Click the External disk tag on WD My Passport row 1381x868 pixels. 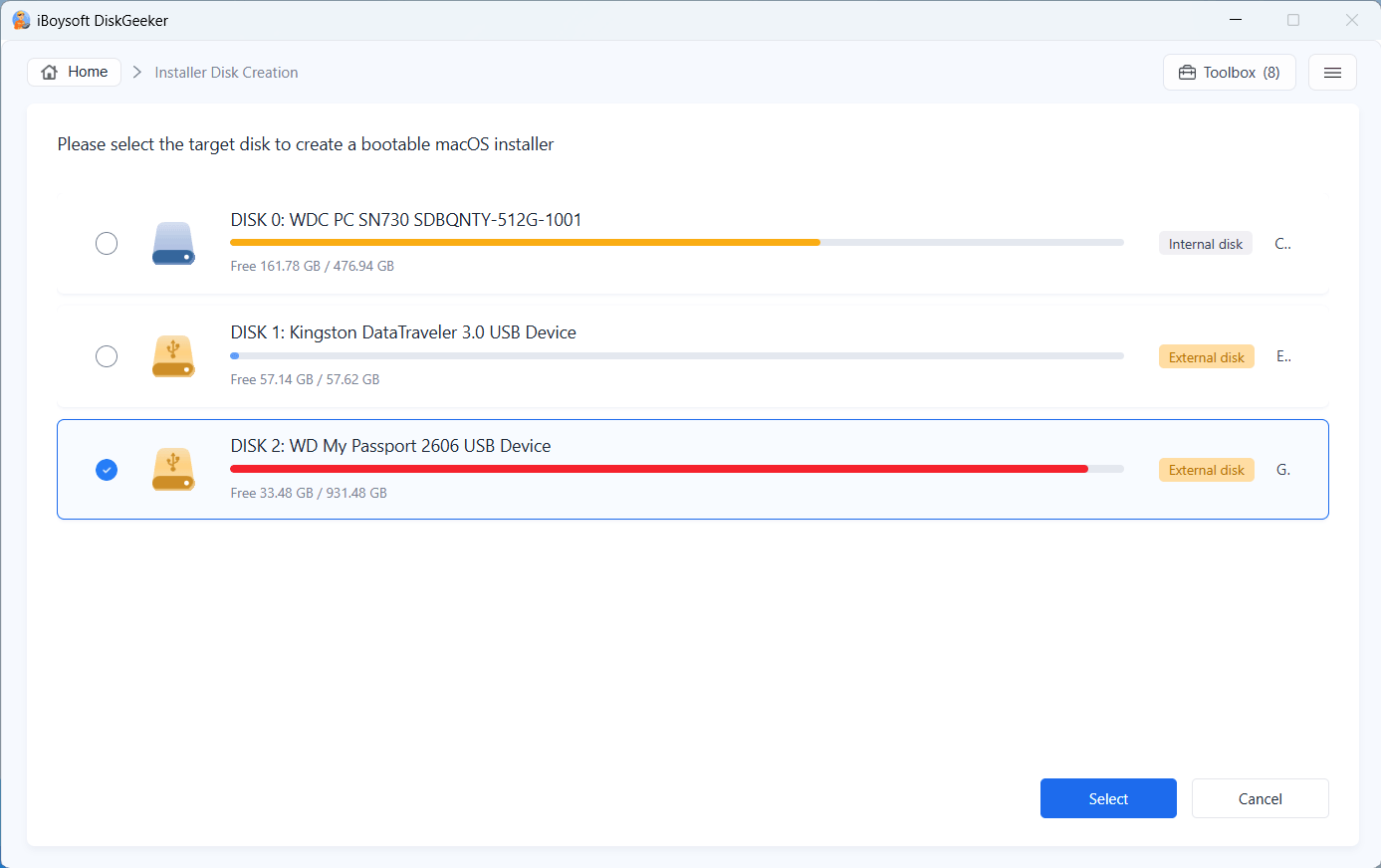(1206, 470)
